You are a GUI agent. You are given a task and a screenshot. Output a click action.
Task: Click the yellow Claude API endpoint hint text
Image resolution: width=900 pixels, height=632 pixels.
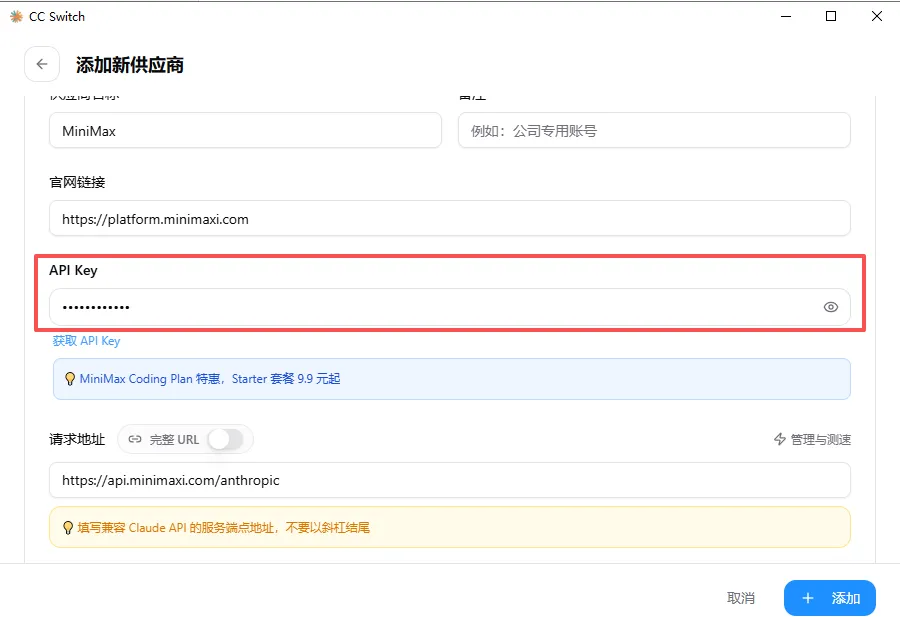[224, 528]
